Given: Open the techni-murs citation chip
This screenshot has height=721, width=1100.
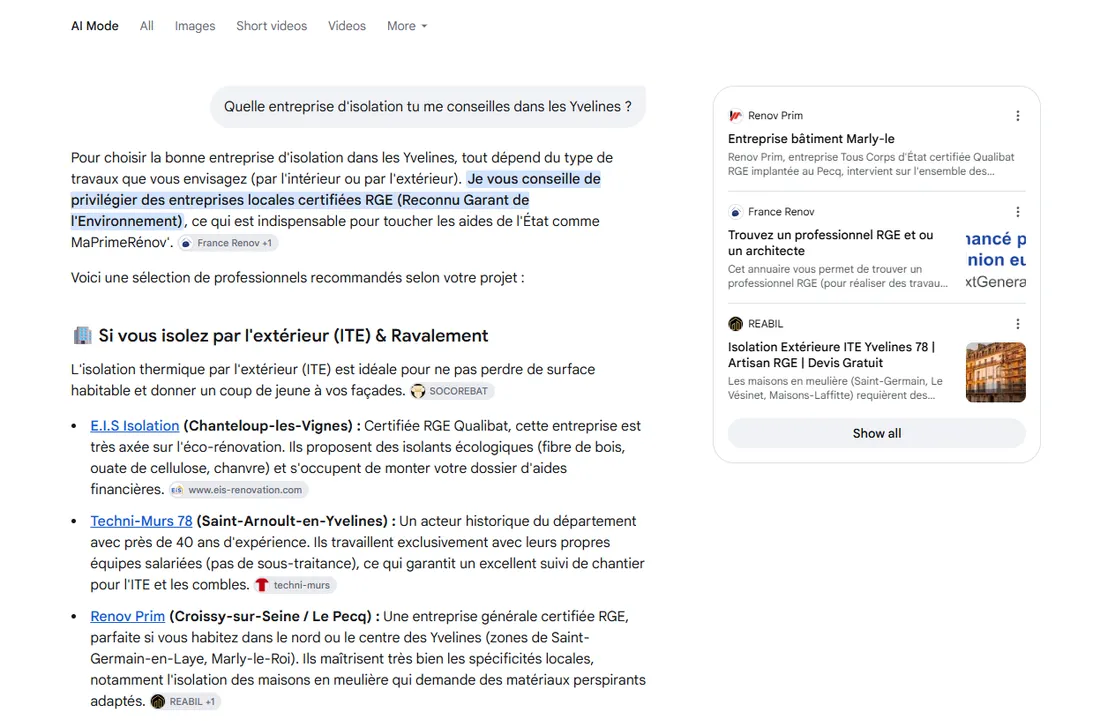Looking at the screenshot, I should click(294, 585).
